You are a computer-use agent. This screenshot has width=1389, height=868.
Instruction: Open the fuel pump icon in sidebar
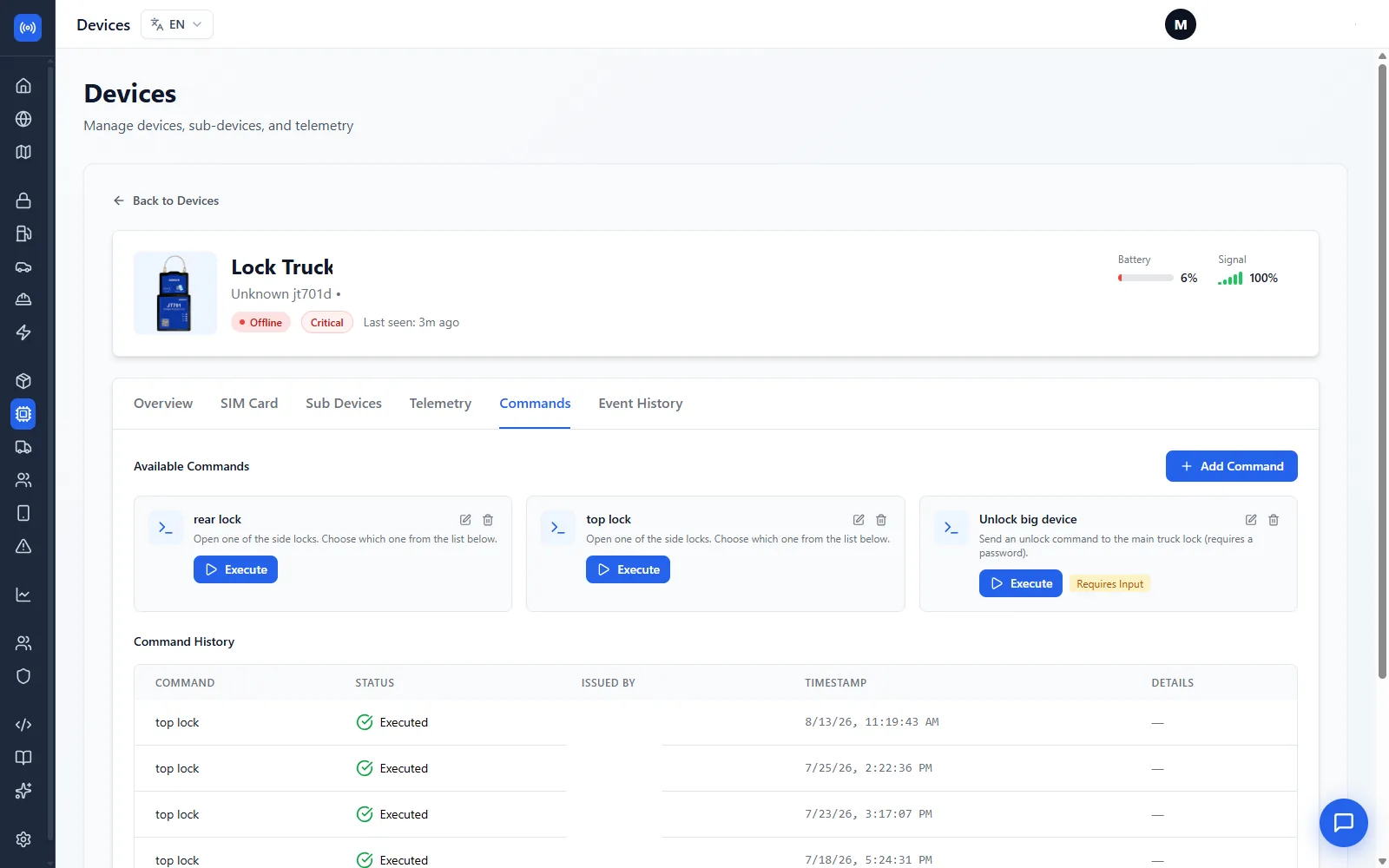pos(23,233)
